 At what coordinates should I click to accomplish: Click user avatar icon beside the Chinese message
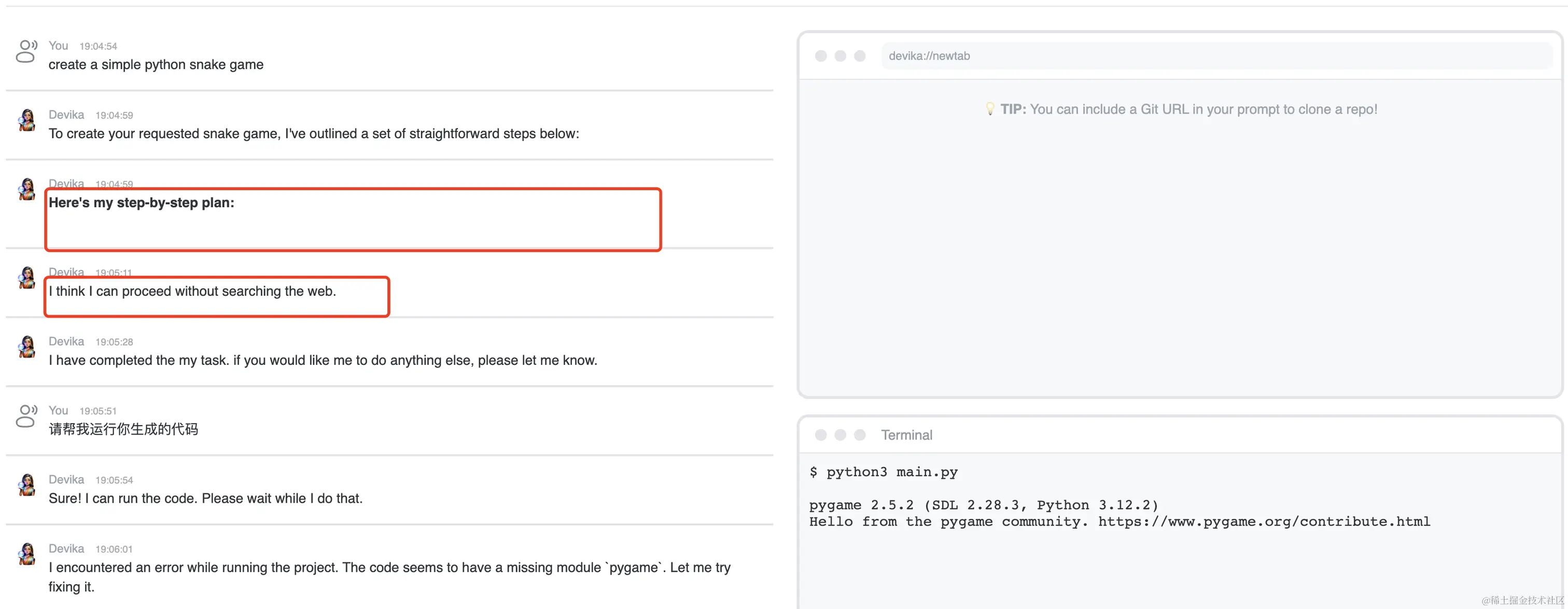click(26, 416)
